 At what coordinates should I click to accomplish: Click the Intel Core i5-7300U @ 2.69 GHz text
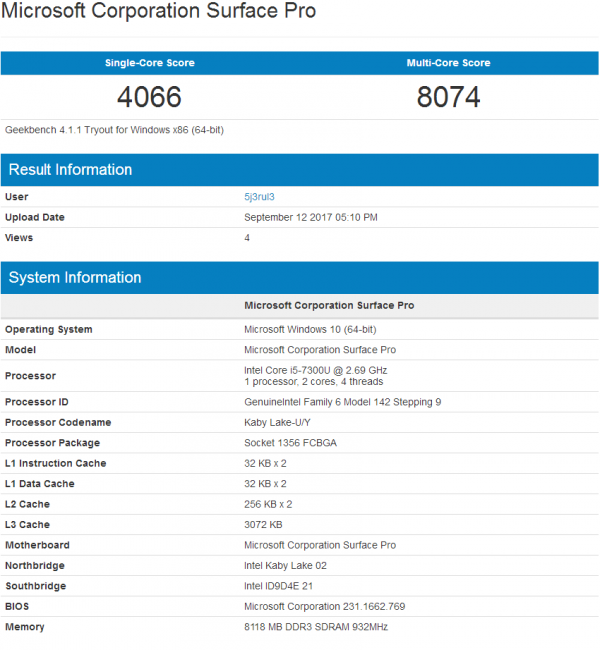click(316, 370)
